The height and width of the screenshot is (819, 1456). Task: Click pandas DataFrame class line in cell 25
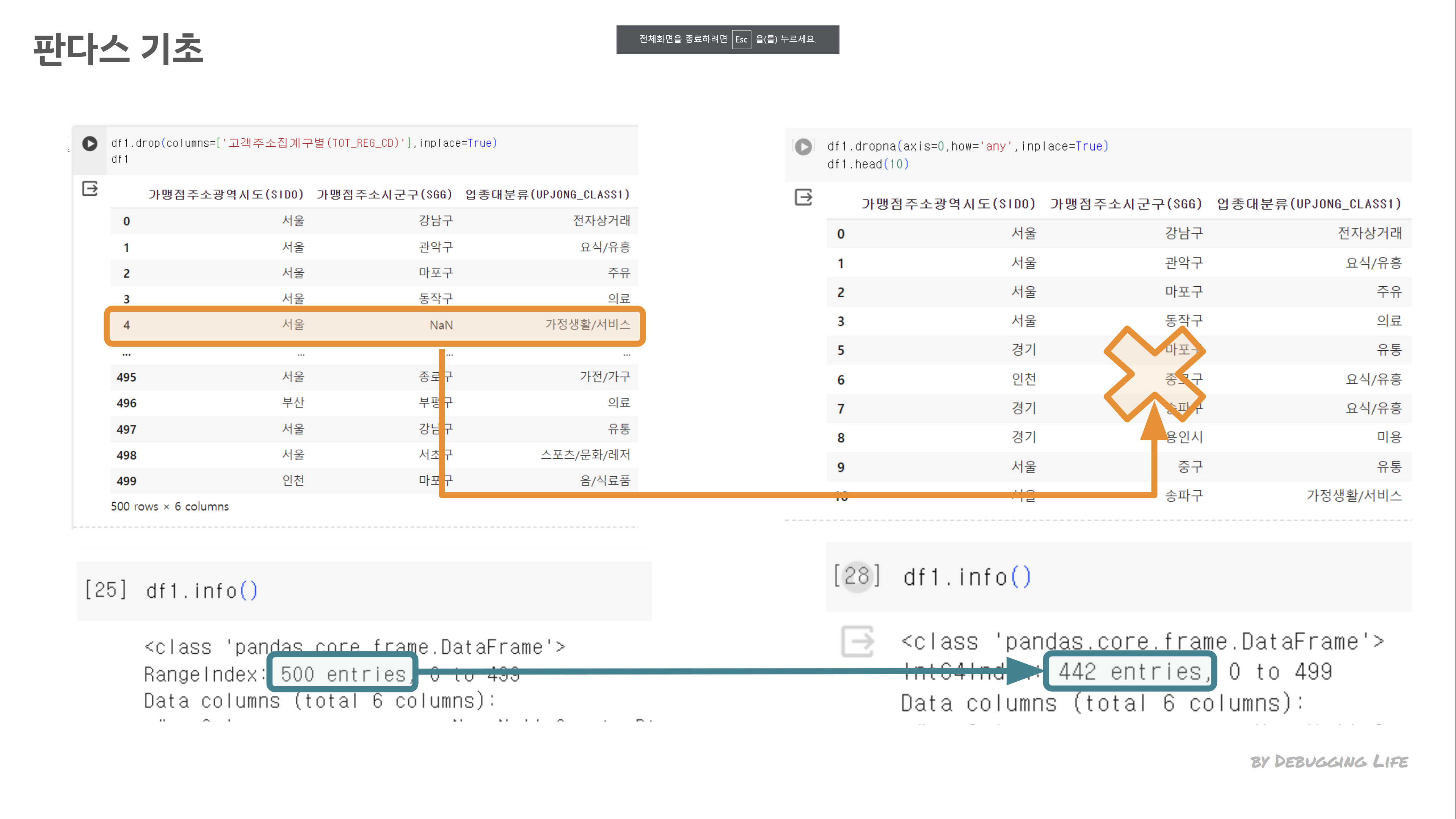point(355,646)
